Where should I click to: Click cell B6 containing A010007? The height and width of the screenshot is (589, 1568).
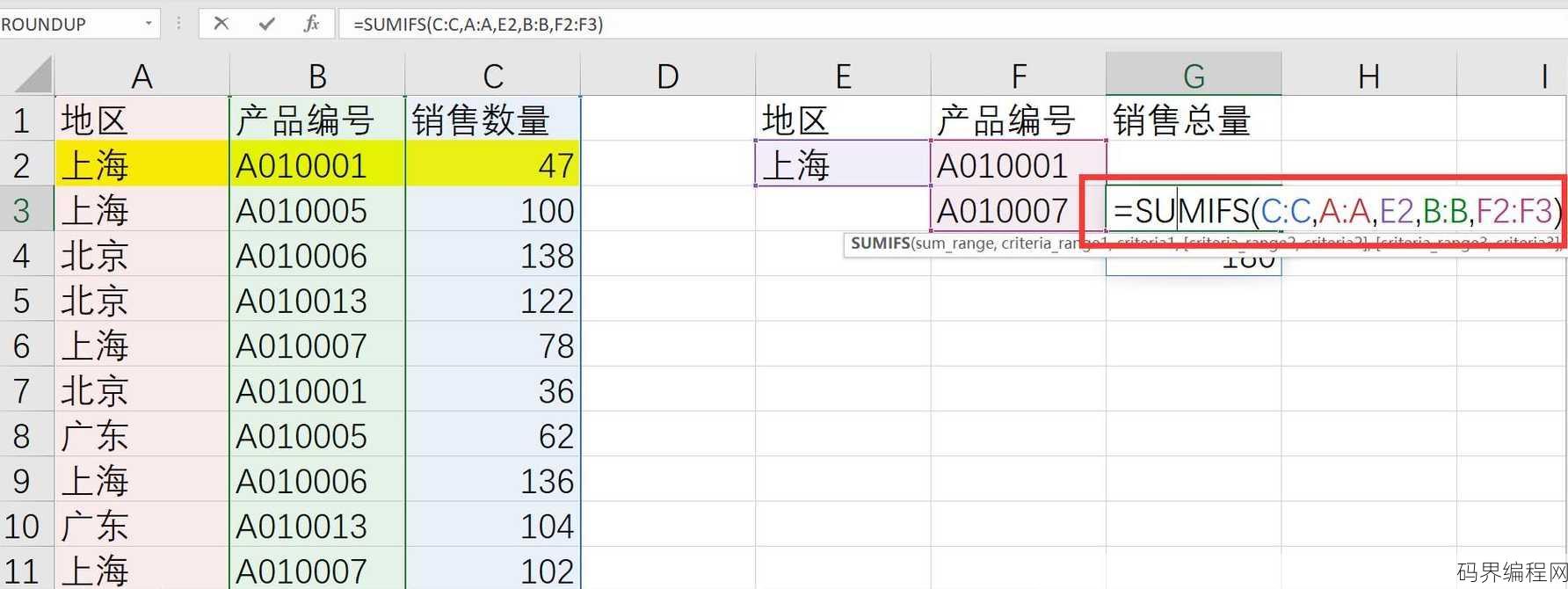[317, 345]
